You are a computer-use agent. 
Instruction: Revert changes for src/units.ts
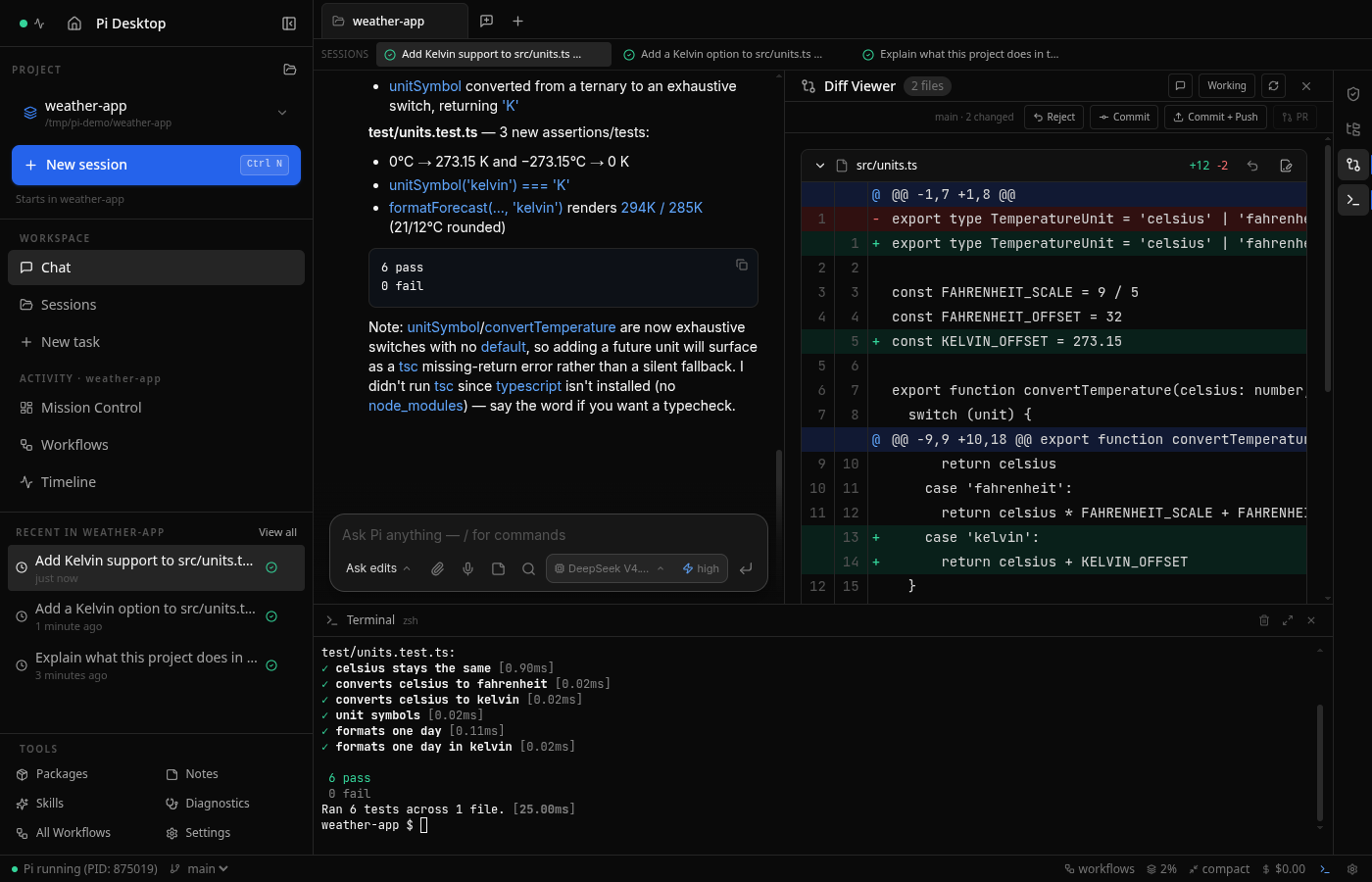(x=1252, y=166)
